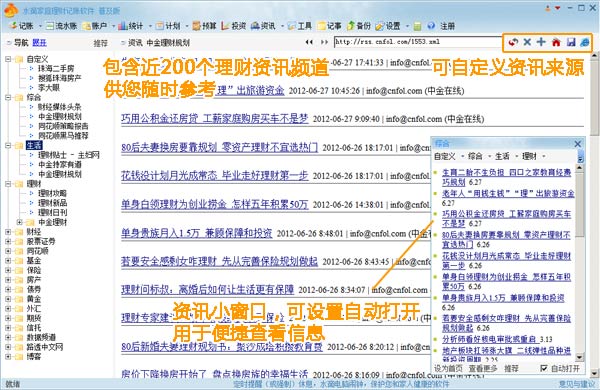Image resolution: width=600 pixels, height=390 pixels.
Task: Open article 巧用公积金还房贷 in main list
Action: [x=215, y=119]
